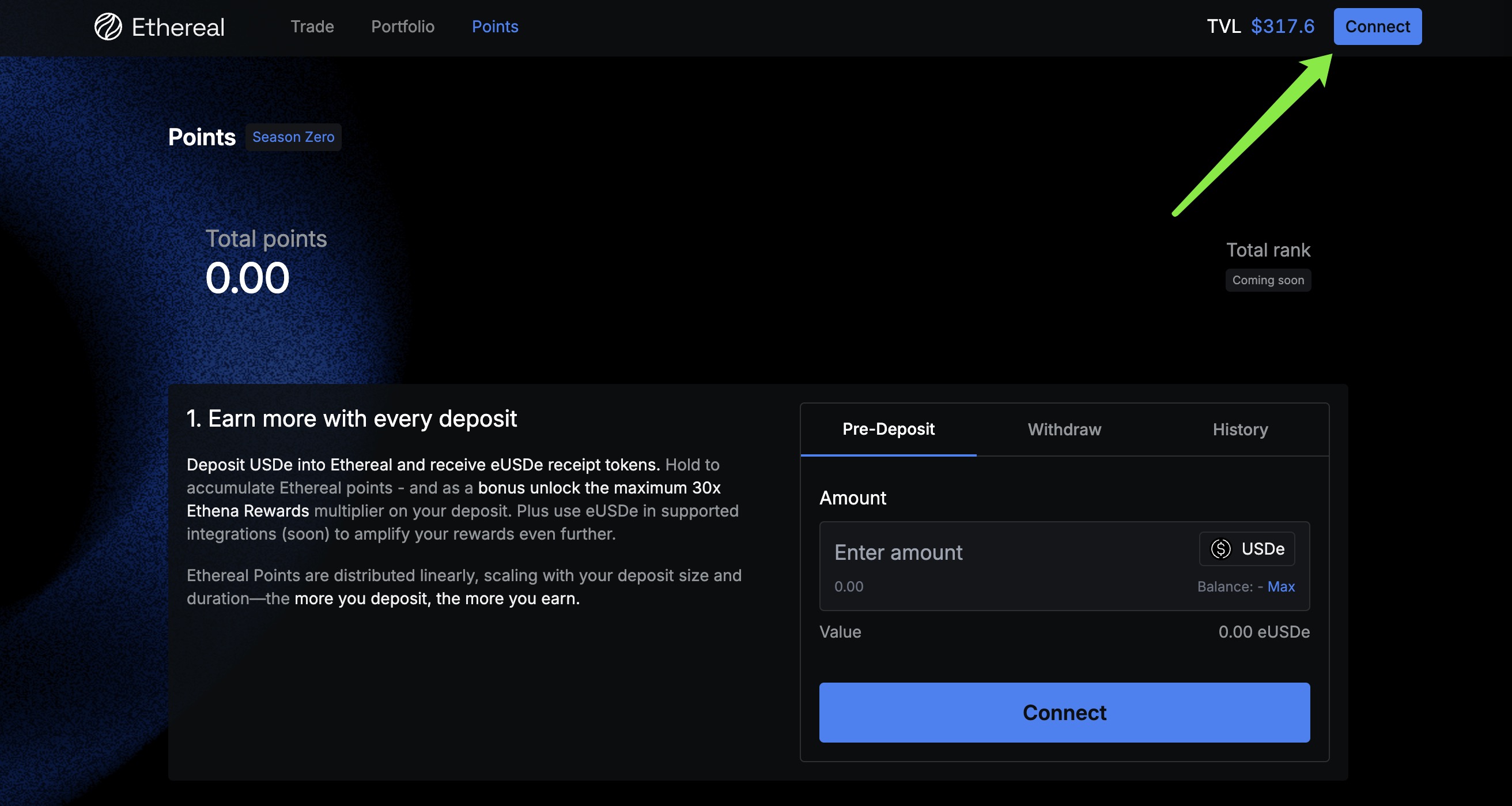
Task: Click the 'Earn more with every deposit' heading
Action: [x=351, y=419]
